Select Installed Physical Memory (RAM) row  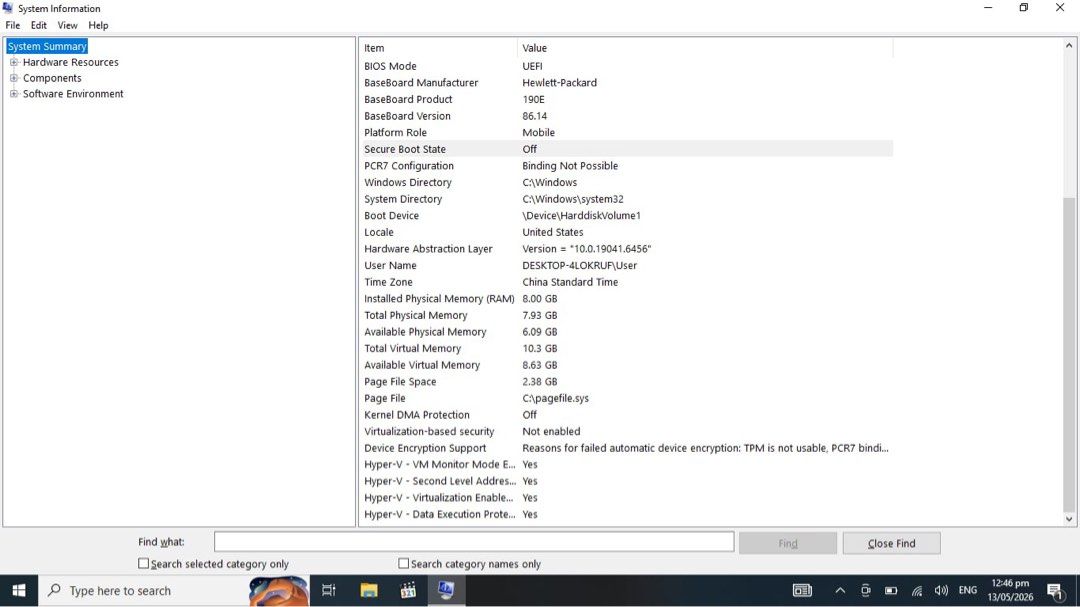[x=627, y=298]
